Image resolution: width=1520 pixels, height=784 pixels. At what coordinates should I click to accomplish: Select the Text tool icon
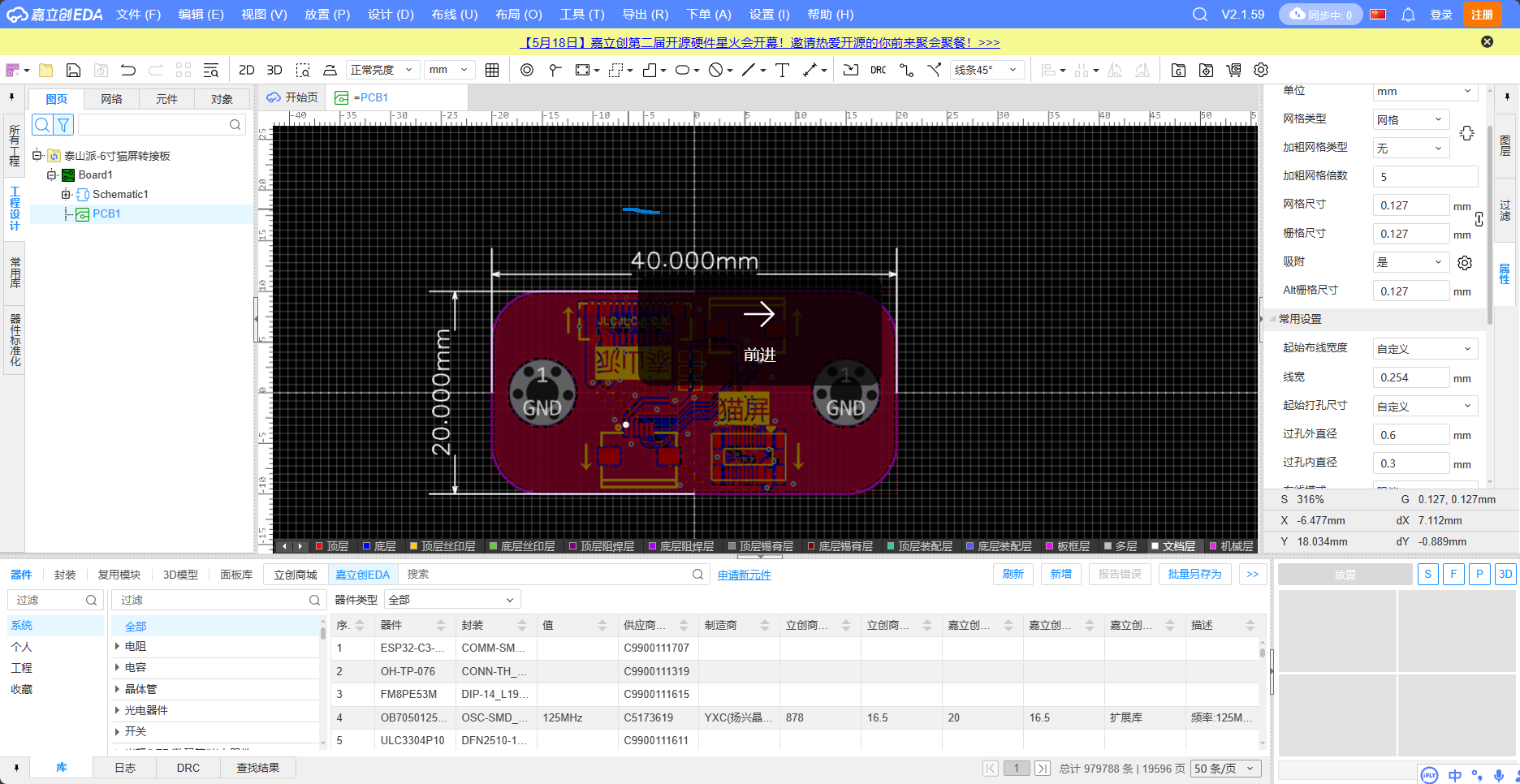click(x=782, y=71)
